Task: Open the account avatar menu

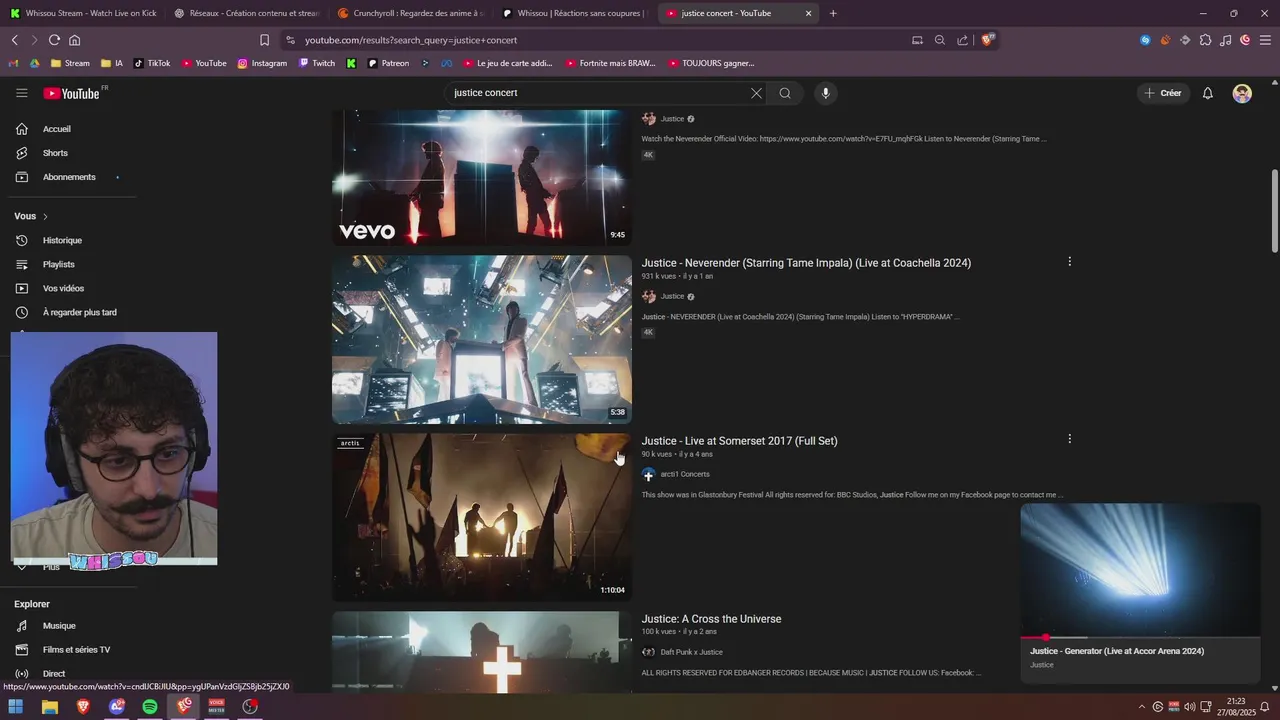Action: (1242, 93)
